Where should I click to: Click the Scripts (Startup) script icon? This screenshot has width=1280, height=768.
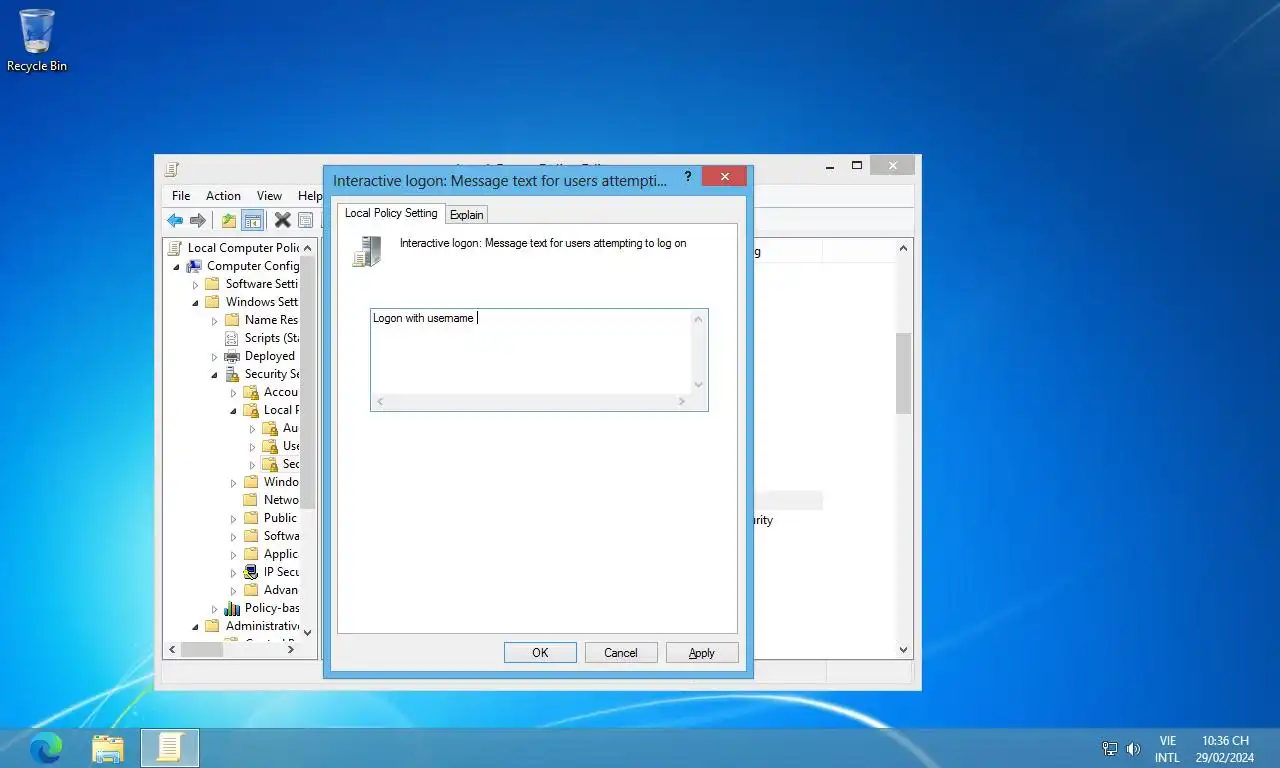tap(232, 338)
